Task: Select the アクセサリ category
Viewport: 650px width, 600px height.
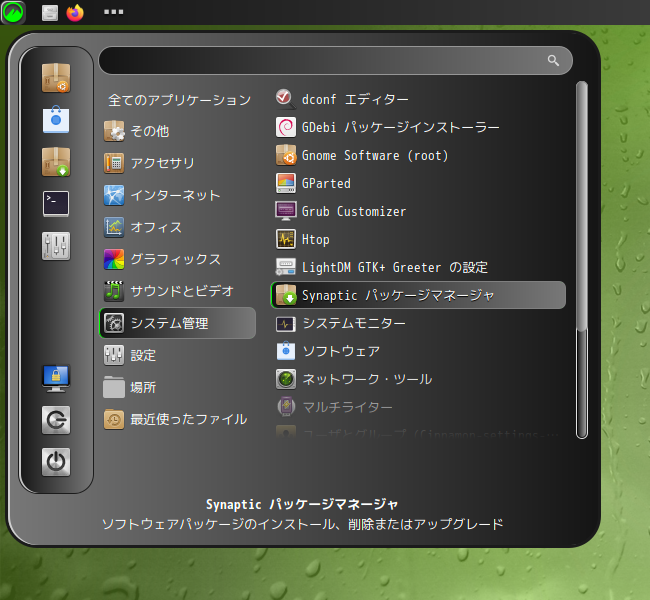Action: [177, 163]
